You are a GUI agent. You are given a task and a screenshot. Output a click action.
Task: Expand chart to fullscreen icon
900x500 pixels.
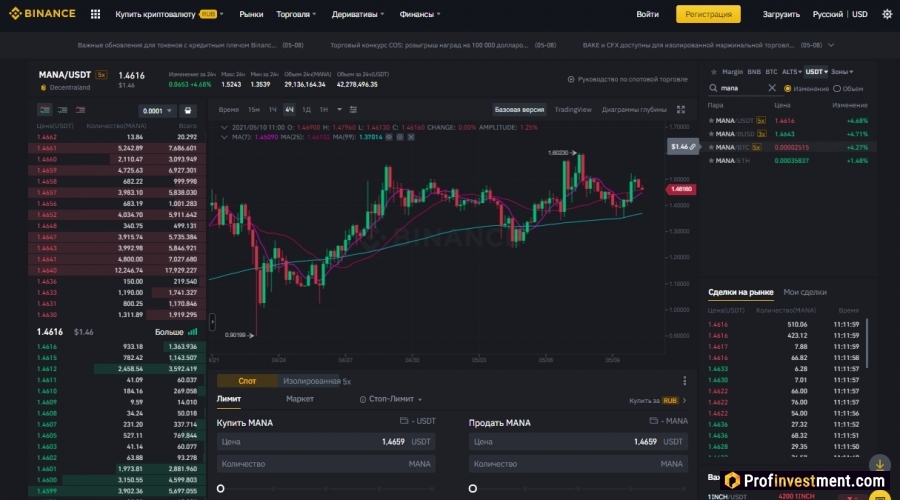[681, 110]
